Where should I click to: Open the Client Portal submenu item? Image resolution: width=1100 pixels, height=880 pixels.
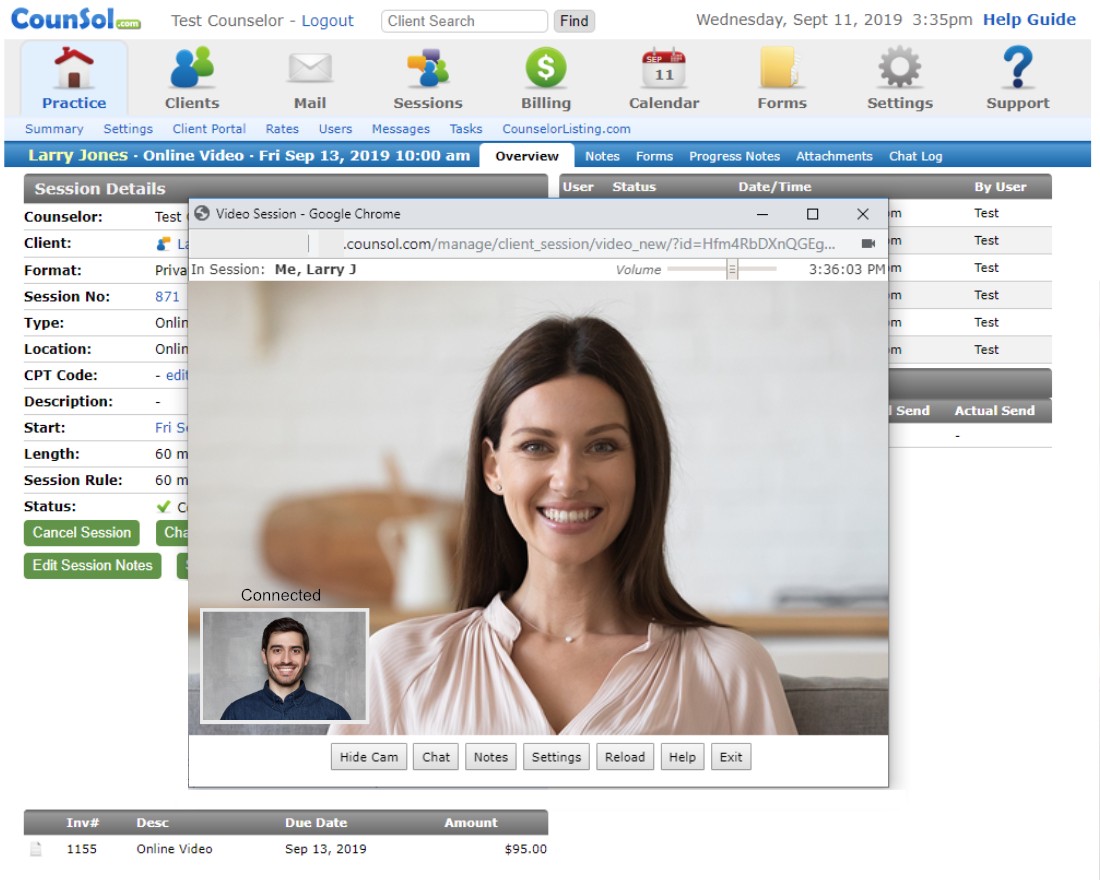pos(209,129)
